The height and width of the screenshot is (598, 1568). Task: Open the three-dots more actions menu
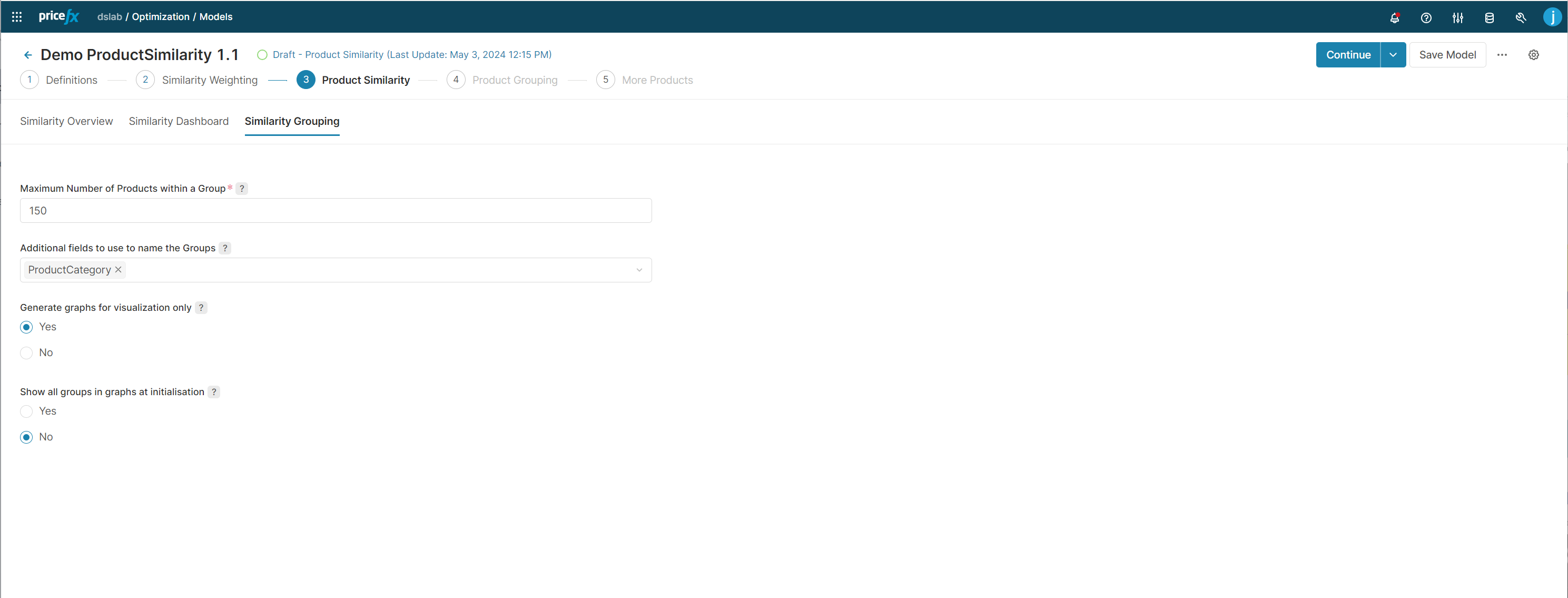[1502, 55]
